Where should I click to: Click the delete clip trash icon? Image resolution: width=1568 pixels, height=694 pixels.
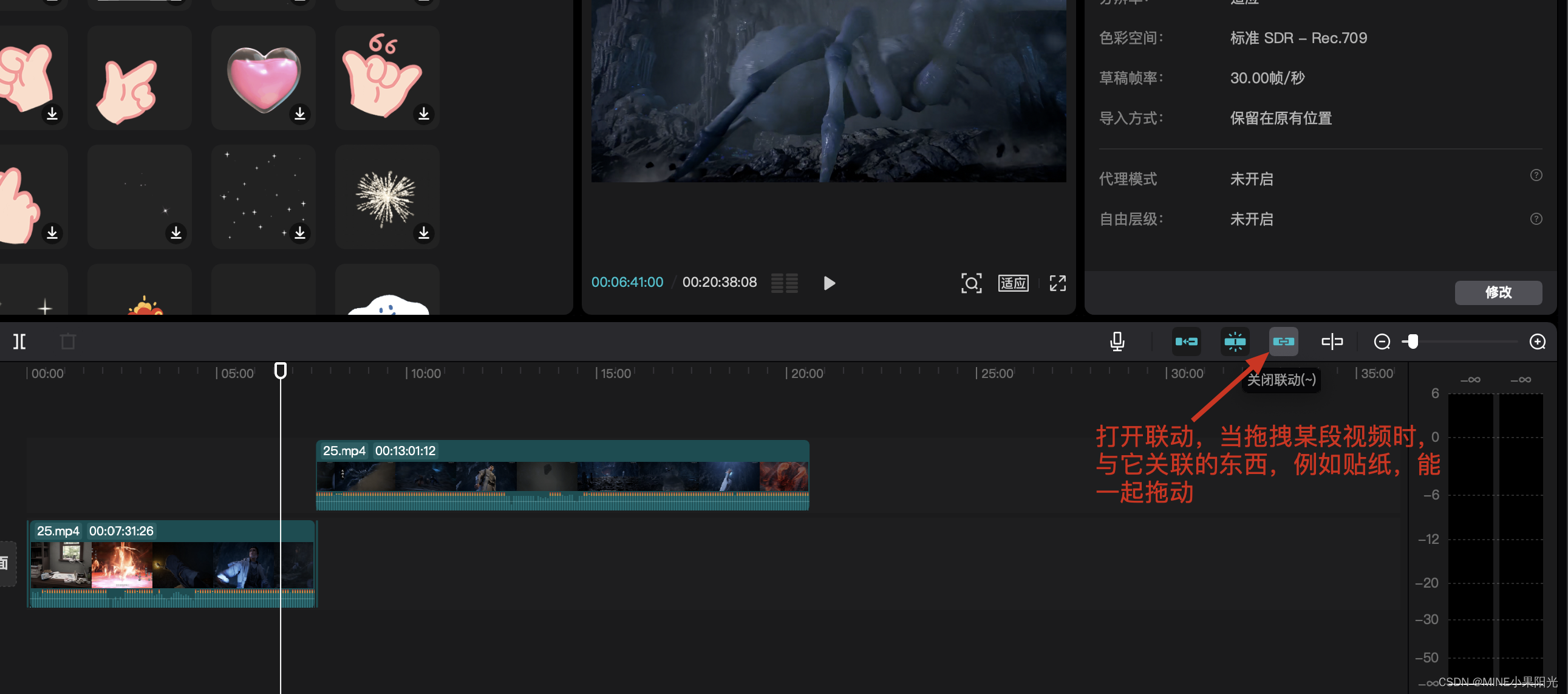(x=68, y=341)
